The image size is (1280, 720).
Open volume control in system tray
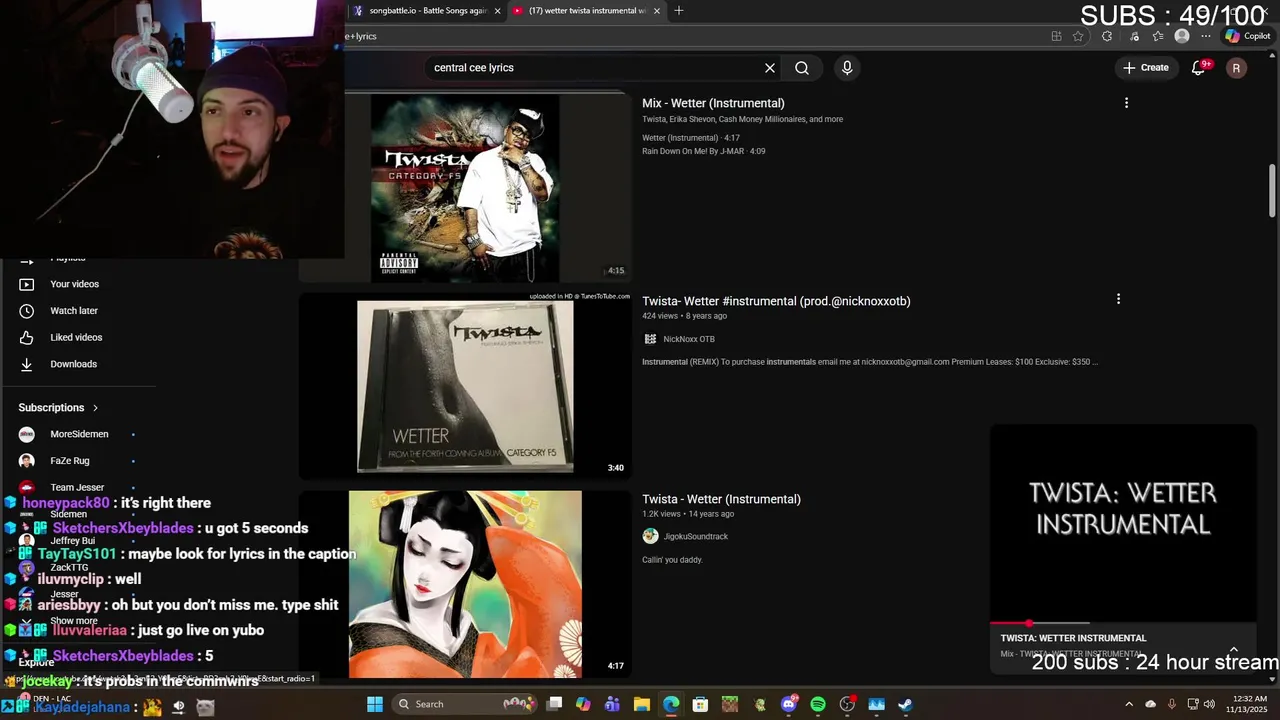pos(1210,704)
